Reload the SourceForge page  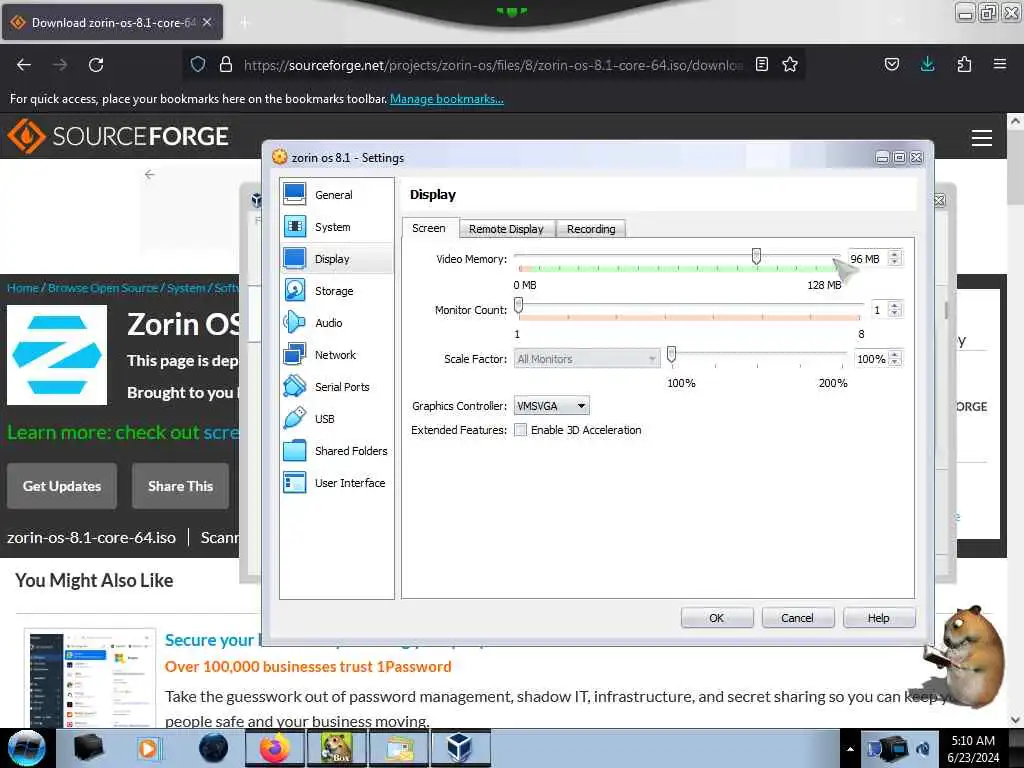click(x=96, y=65)
